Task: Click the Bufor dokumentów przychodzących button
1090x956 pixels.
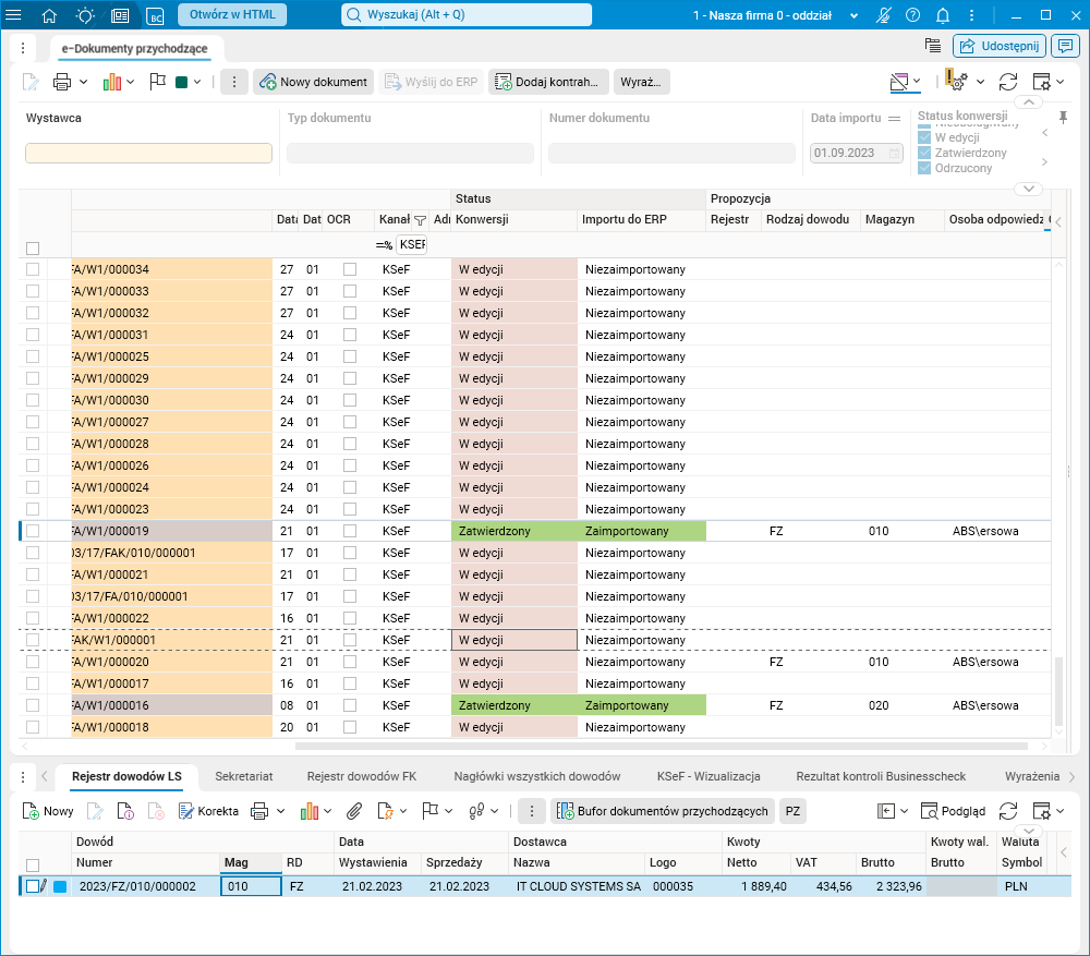Action: [x=664, y=810]
